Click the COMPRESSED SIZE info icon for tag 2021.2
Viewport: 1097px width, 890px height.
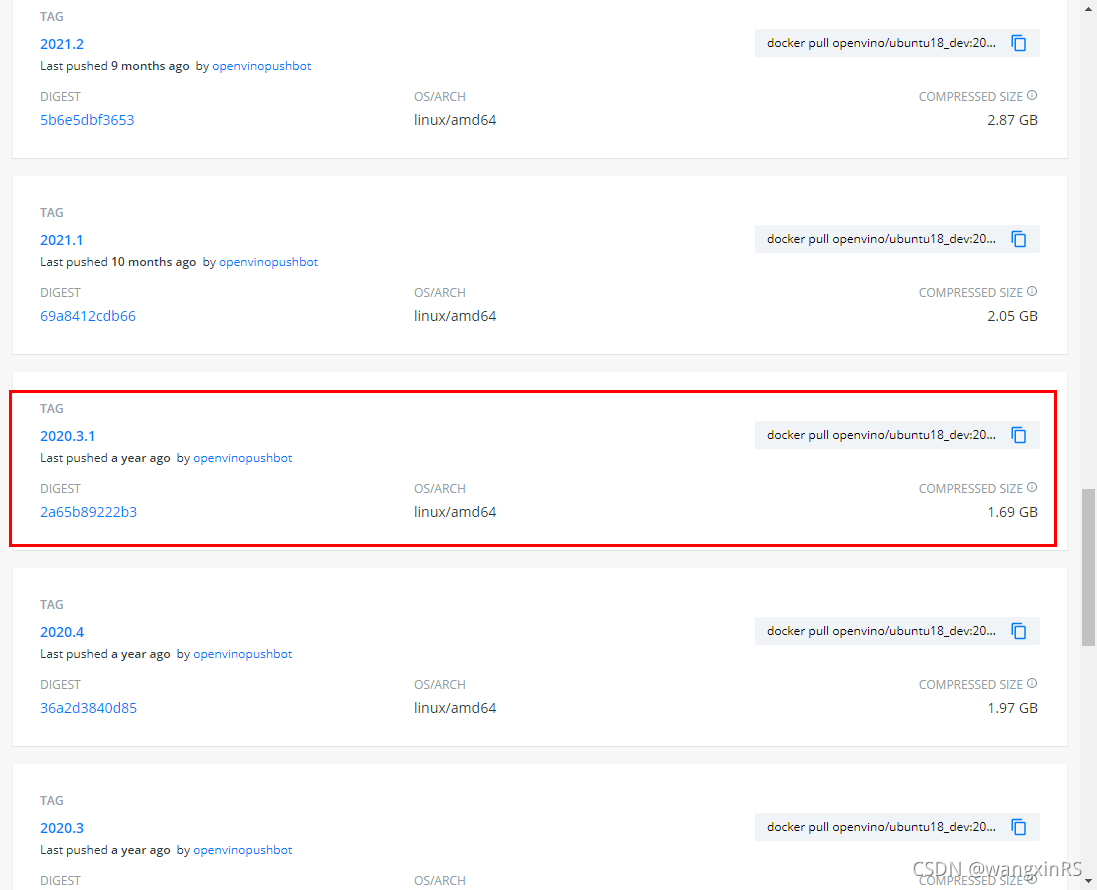(1032, 95)
